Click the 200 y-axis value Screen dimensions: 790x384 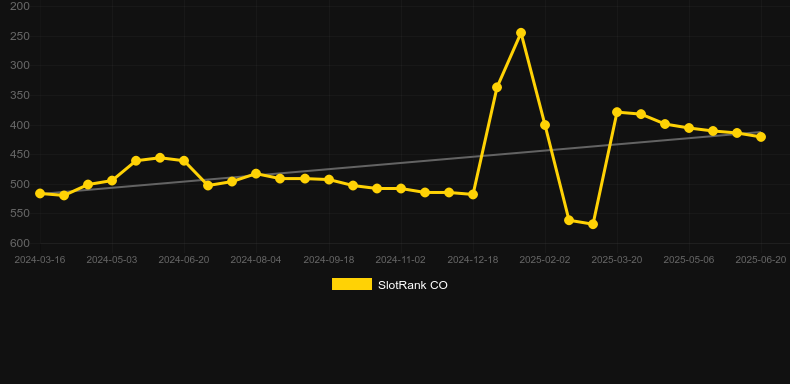click(x=20, y=6)
